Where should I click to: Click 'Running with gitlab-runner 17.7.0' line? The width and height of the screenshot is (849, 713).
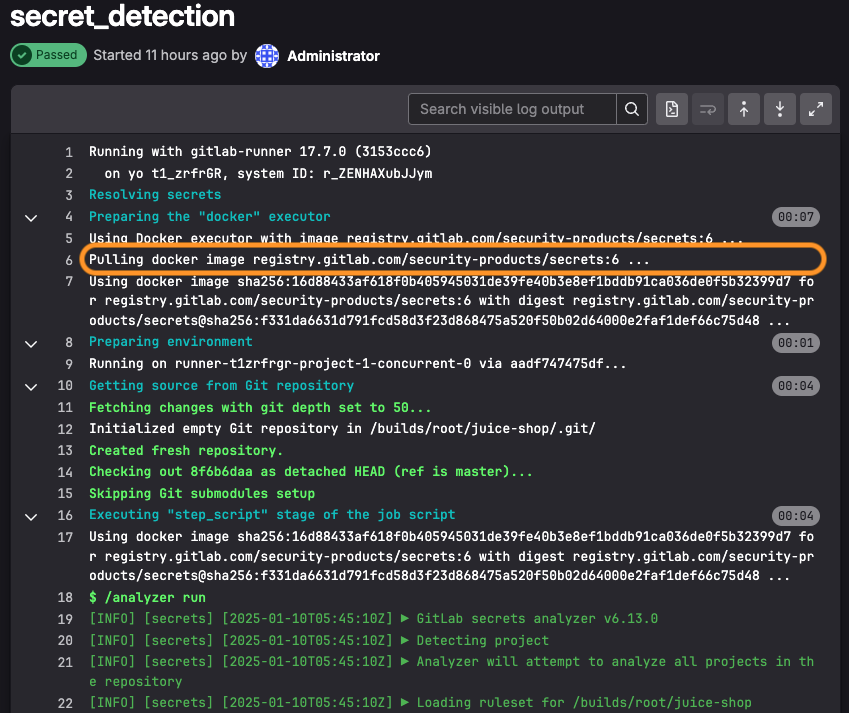tap(260, 152)
